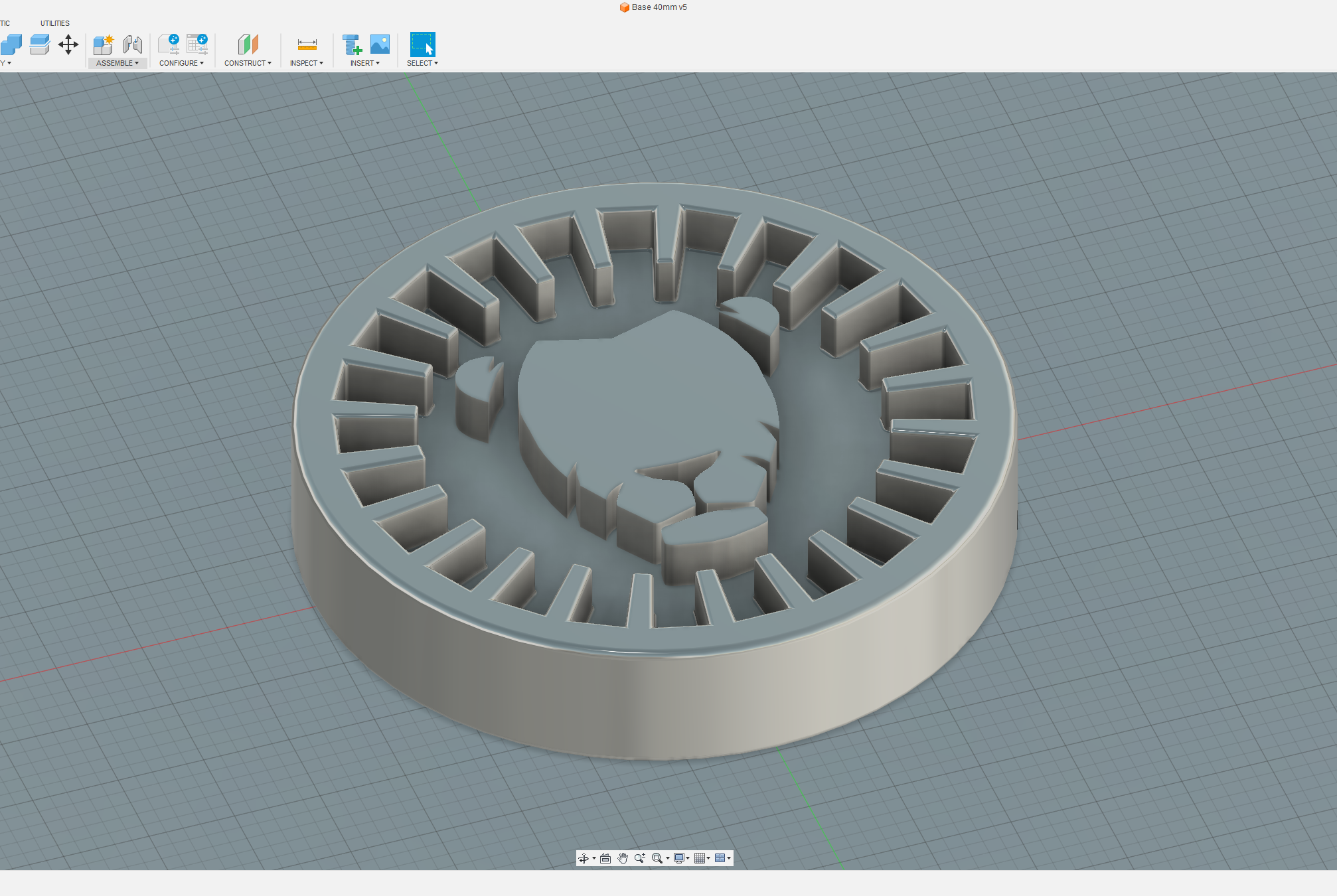
Task: Open the CONFIGURE dropdown menu
Action: coord(181,63)
